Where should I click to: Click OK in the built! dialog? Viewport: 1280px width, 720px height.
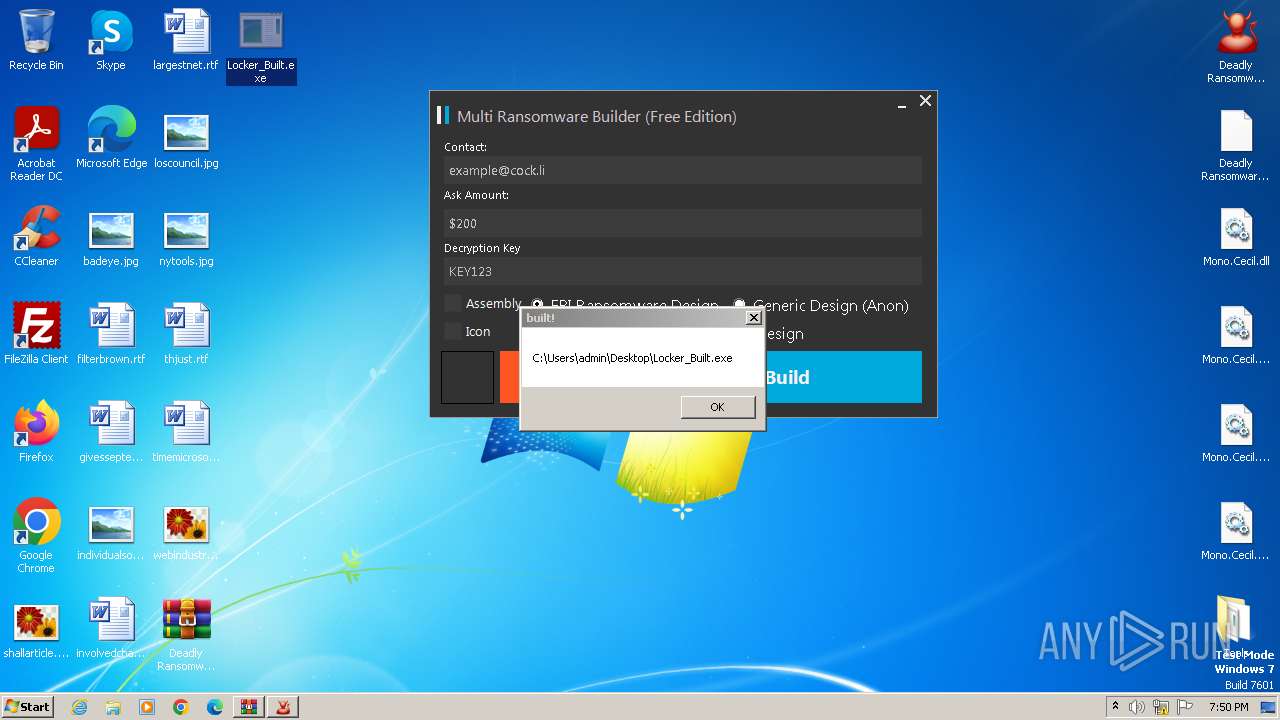coord(717,407)
